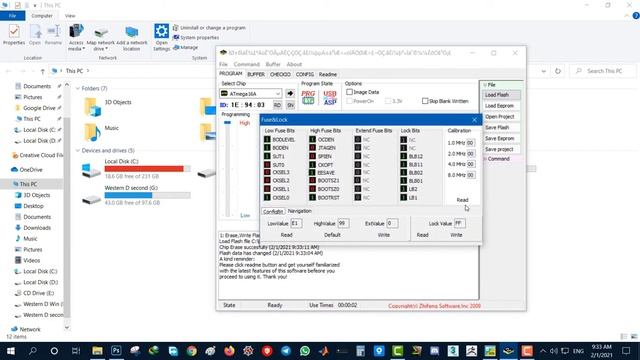This screenshot has height=360, width=640.
Task: Click the Load Eeprom button
Action: [x=502, y=106]
